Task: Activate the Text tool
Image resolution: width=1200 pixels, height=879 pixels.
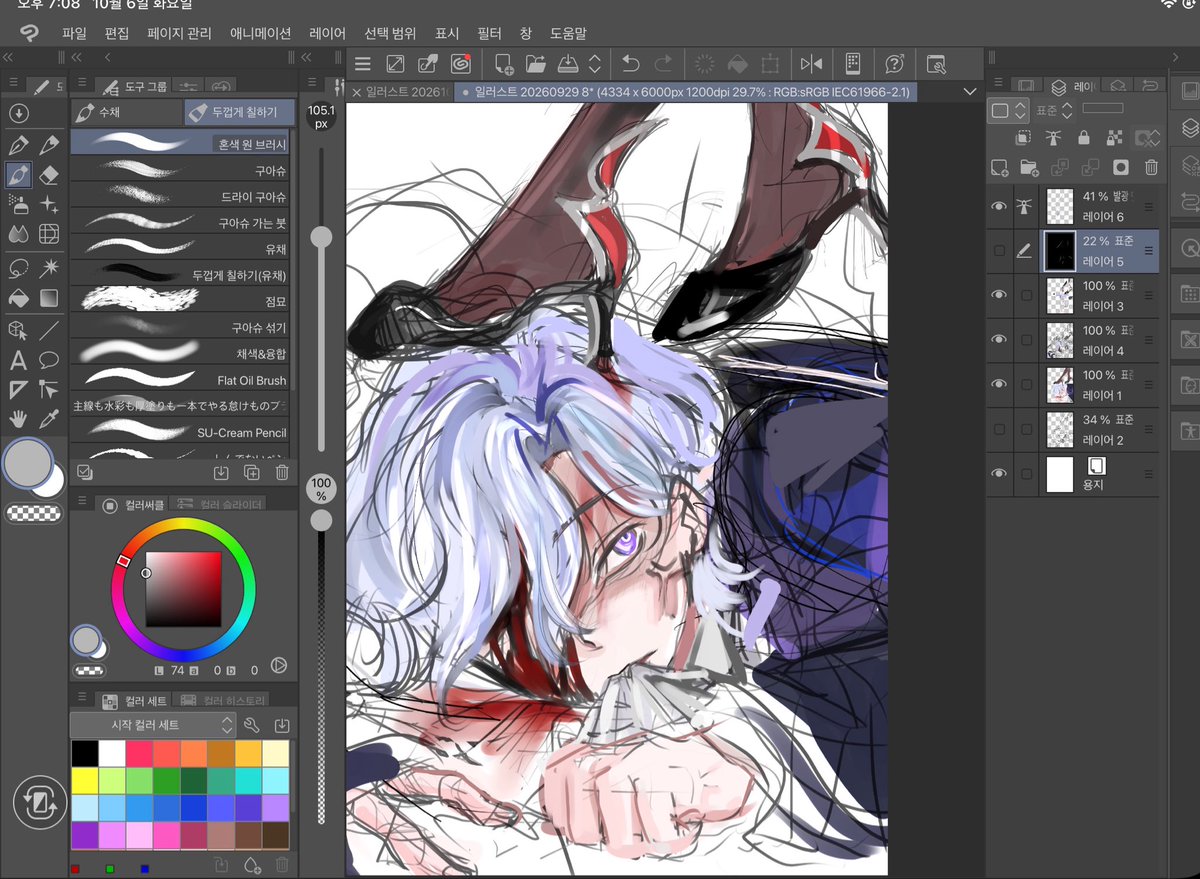Action: tap(17, 360)
